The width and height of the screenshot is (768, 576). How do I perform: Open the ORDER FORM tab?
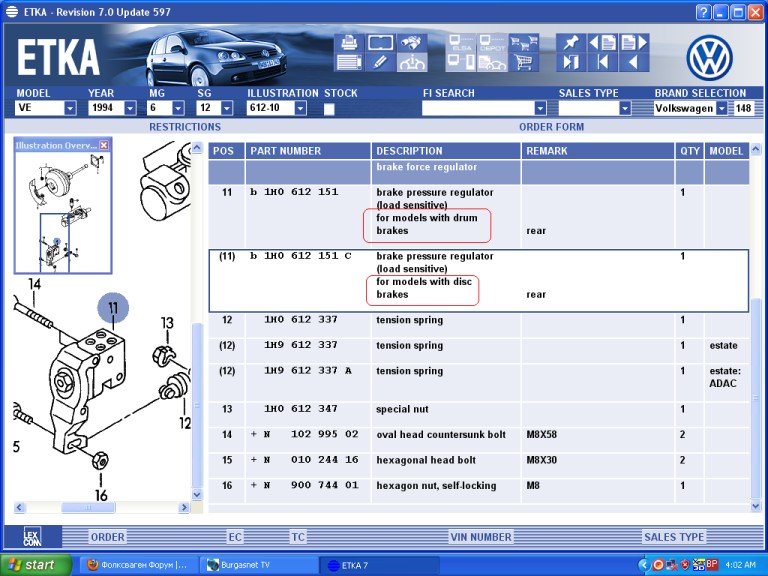pyautogui.click(x=550, y=127)
